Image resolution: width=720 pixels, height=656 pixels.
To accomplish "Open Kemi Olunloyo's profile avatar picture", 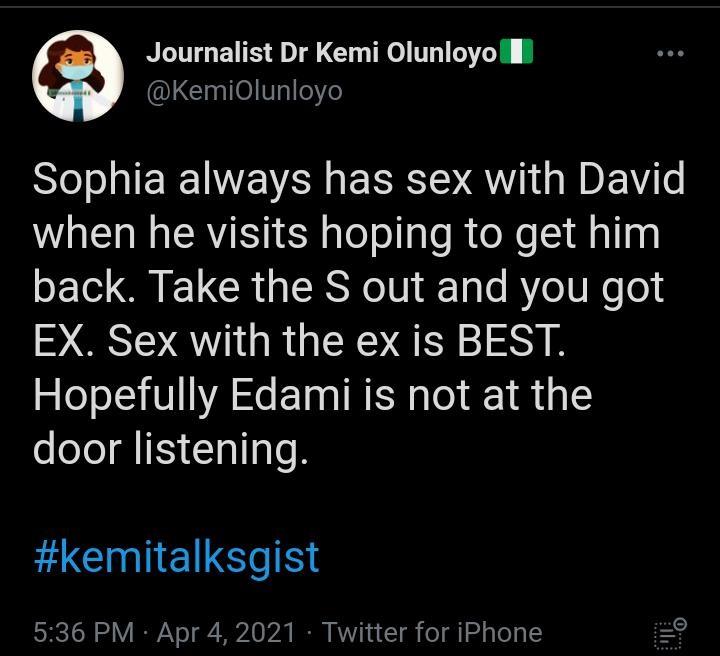I will pyautogui.click(x=78, y=75).
